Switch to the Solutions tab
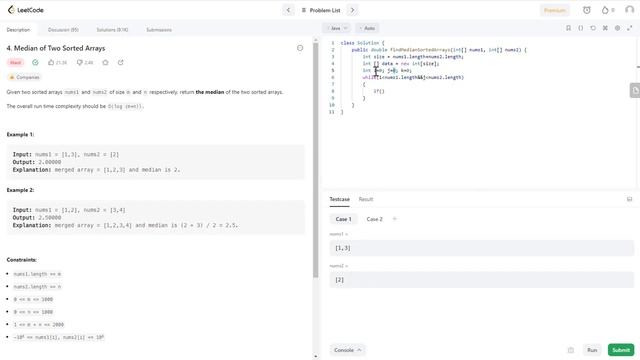This screenshot has height=360, width=640. point(112,30)
